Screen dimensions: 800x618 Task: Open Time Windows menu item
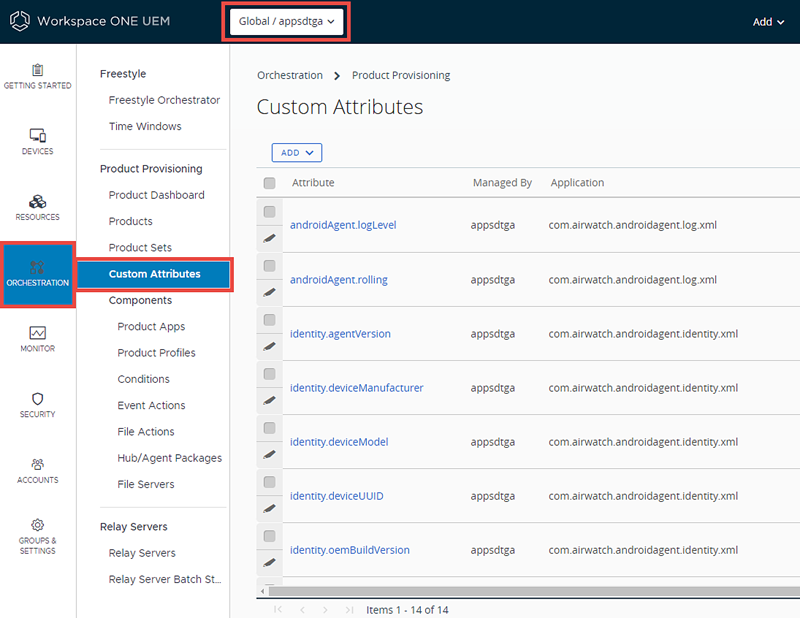145,126
